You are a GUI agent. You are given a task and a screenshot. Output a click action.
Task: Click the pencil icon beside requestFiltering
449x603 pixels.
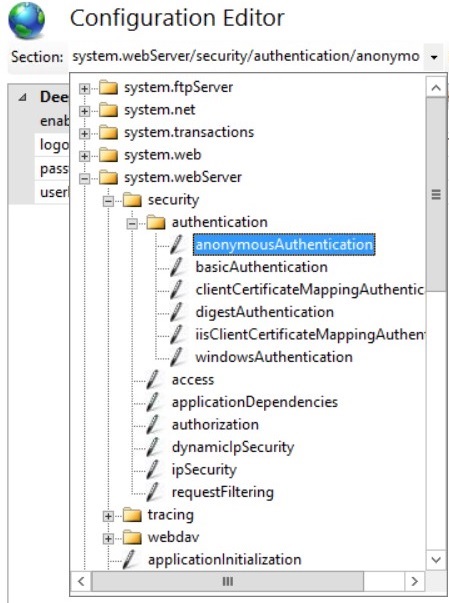click(x=153, y=492)
